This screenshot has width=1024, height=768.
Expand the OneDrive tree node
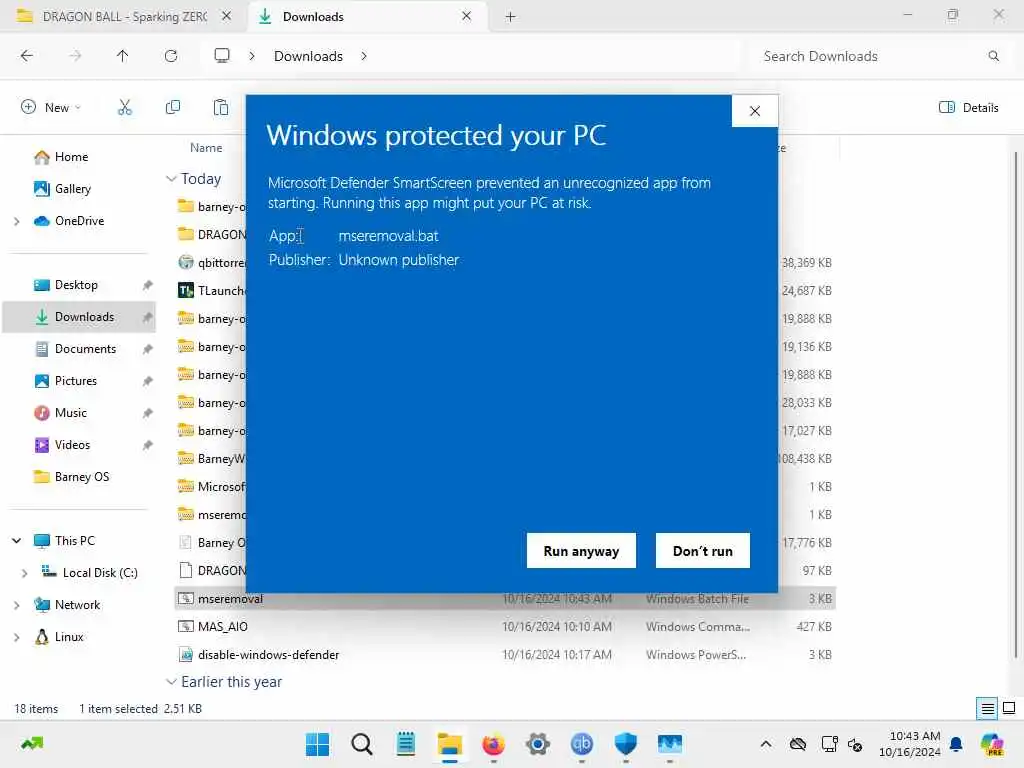17,221
